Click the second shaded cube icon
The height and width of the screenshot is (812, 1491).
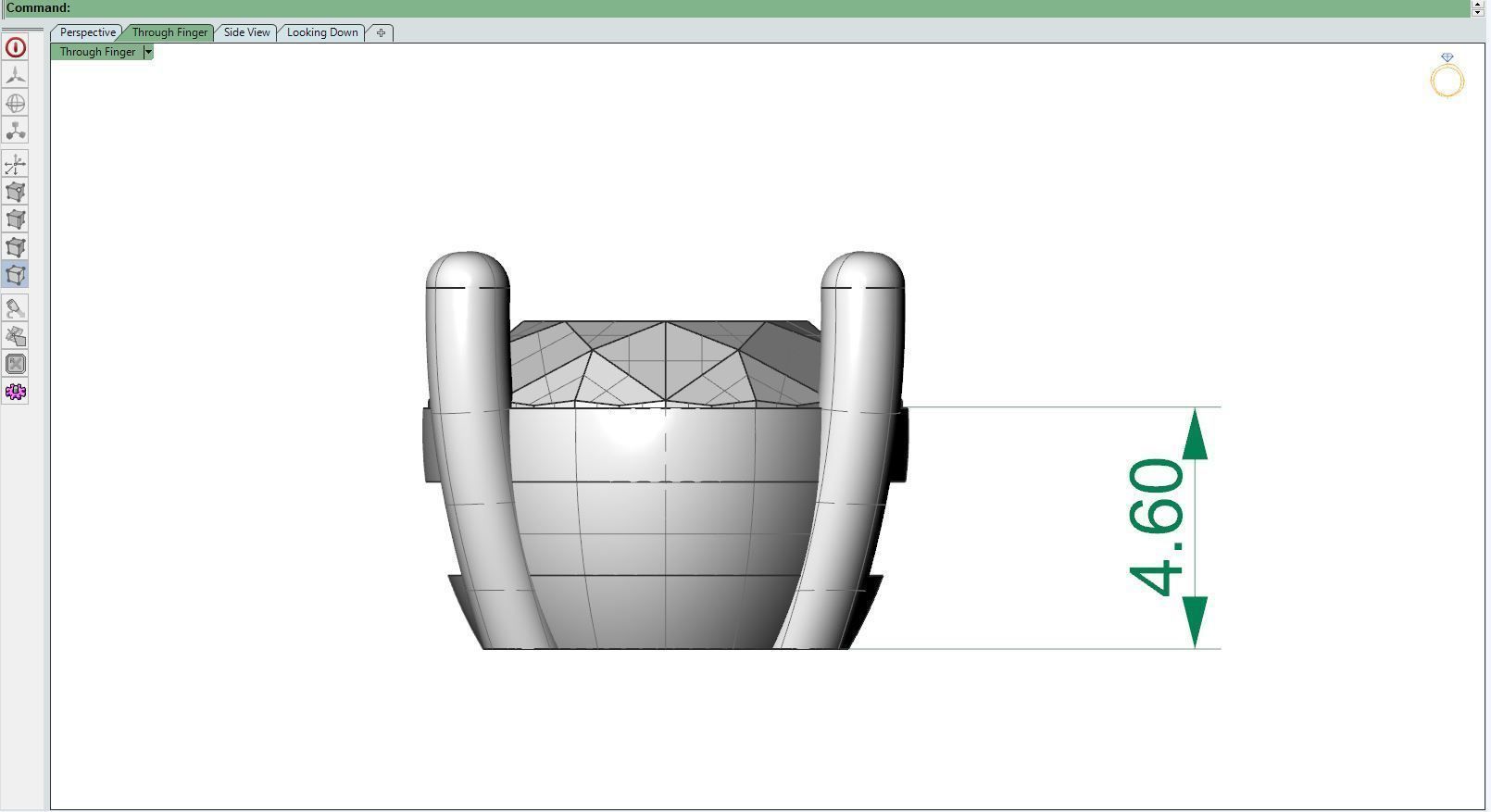click(16, 219)
